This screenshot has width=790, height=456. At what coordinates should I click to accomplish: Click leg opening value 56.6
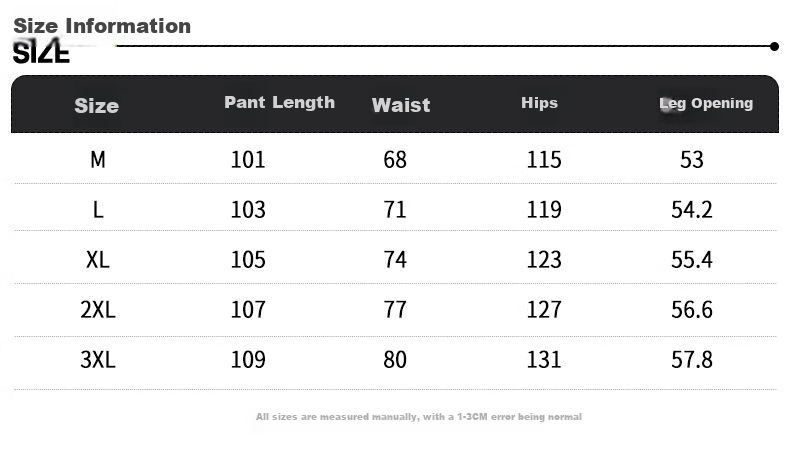[x=692, y=309]
